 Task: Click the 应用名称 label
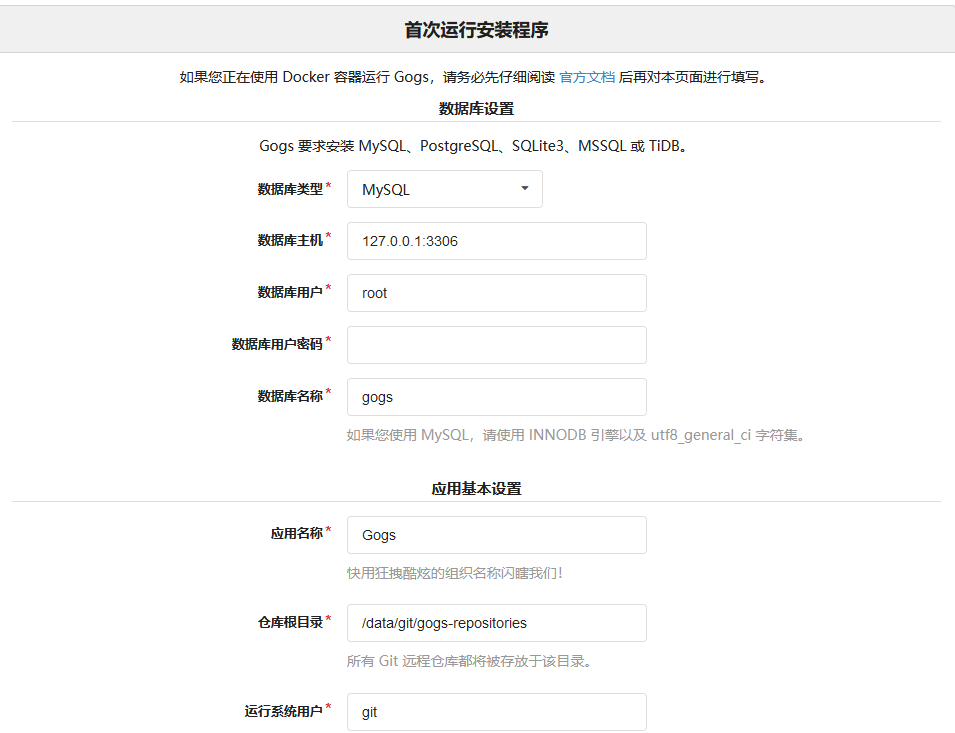[297, 534]
